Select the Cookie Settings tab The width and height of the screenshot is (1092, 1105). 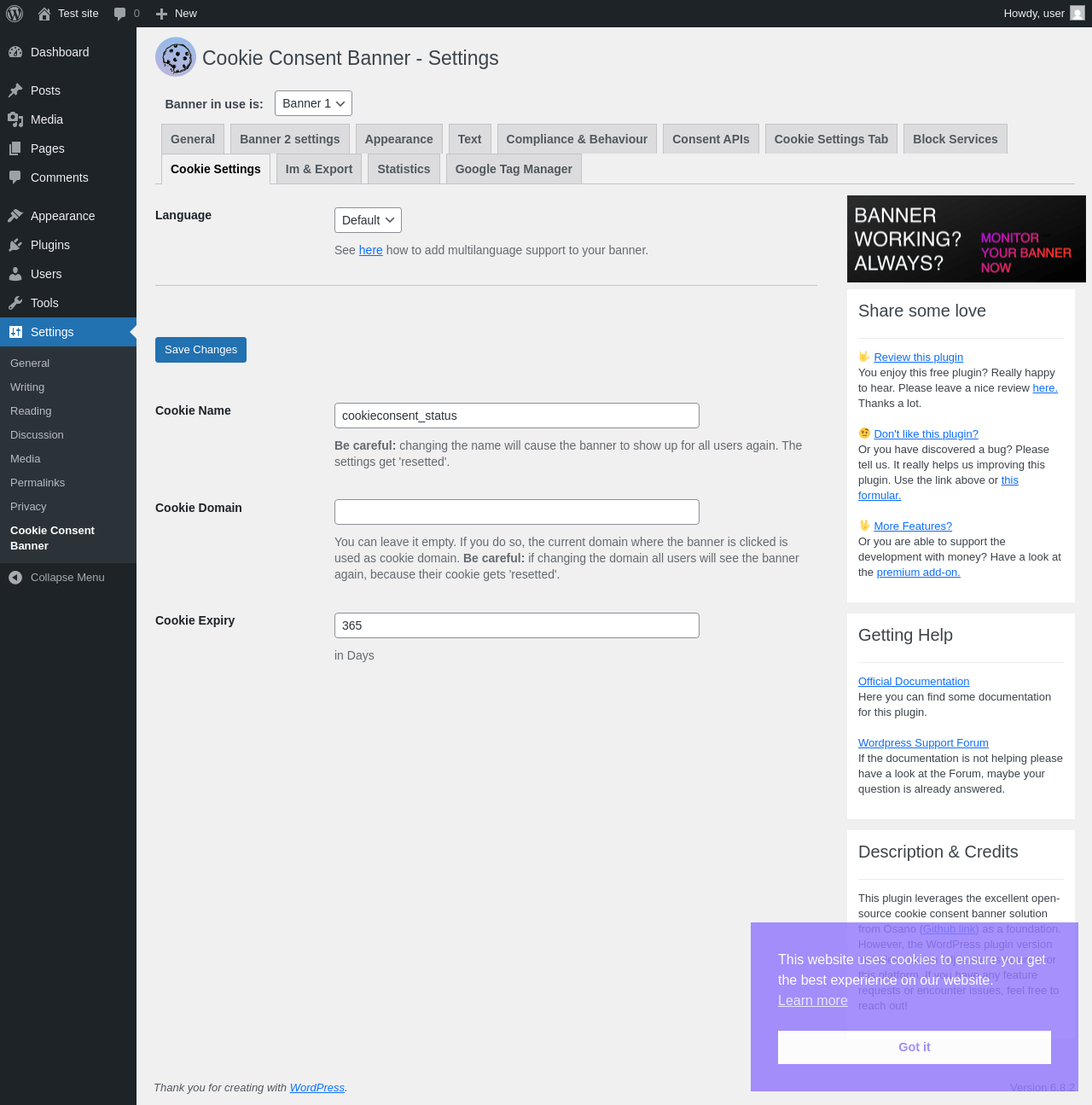click(x=216, y=169)
